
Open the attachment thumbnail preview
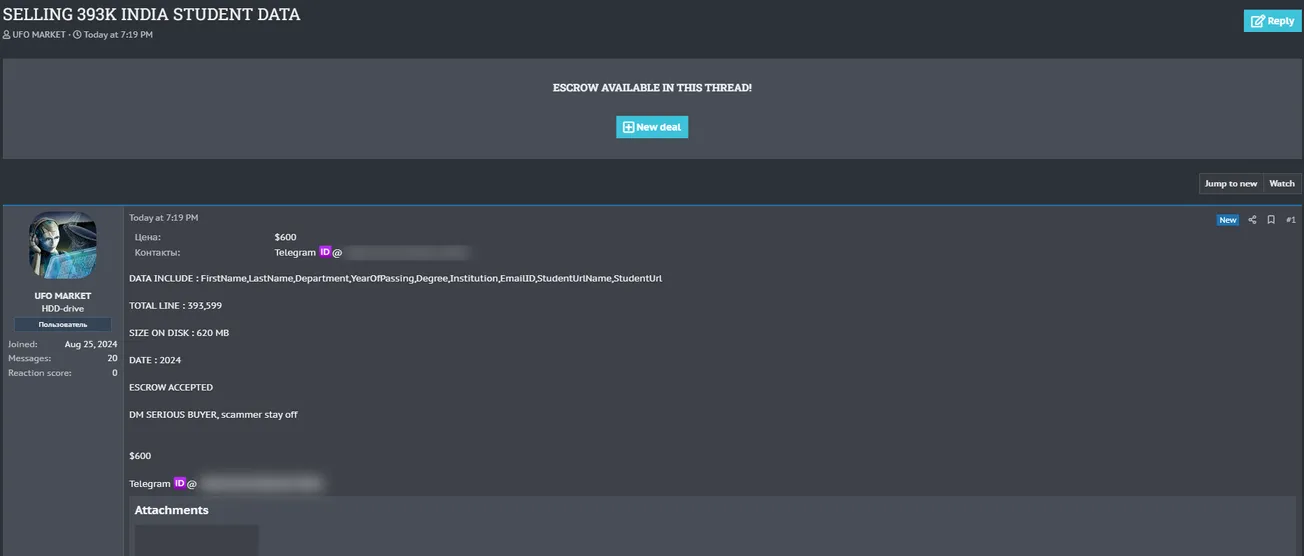click(x=196, y=540)
